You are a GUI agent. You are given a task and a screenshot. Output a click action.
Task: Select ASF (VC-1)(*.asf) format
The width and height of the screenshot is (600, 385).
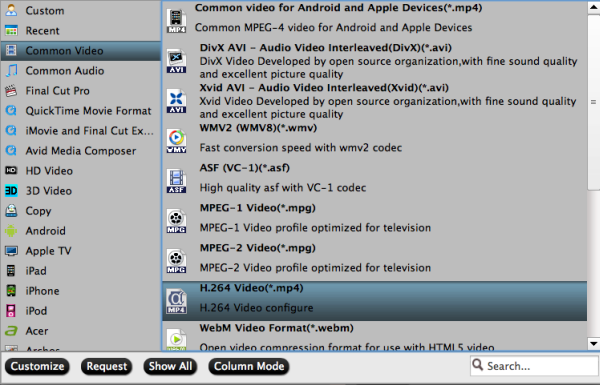375,181
